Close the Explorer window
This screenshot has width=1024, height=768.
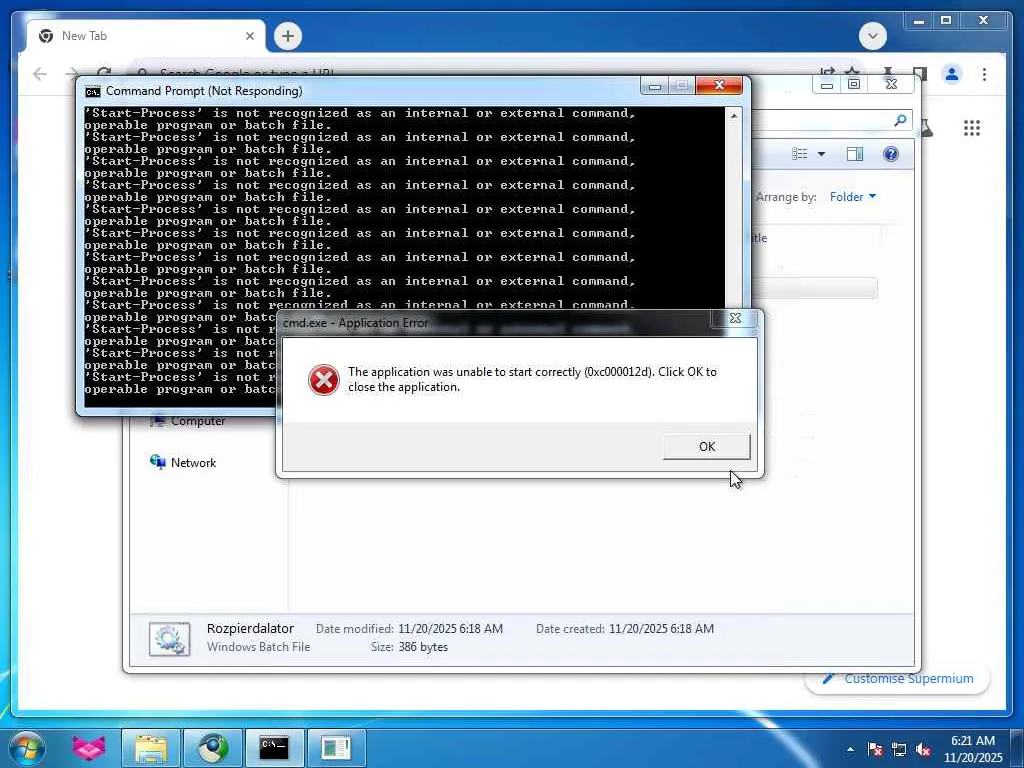[x=891, y=84]
